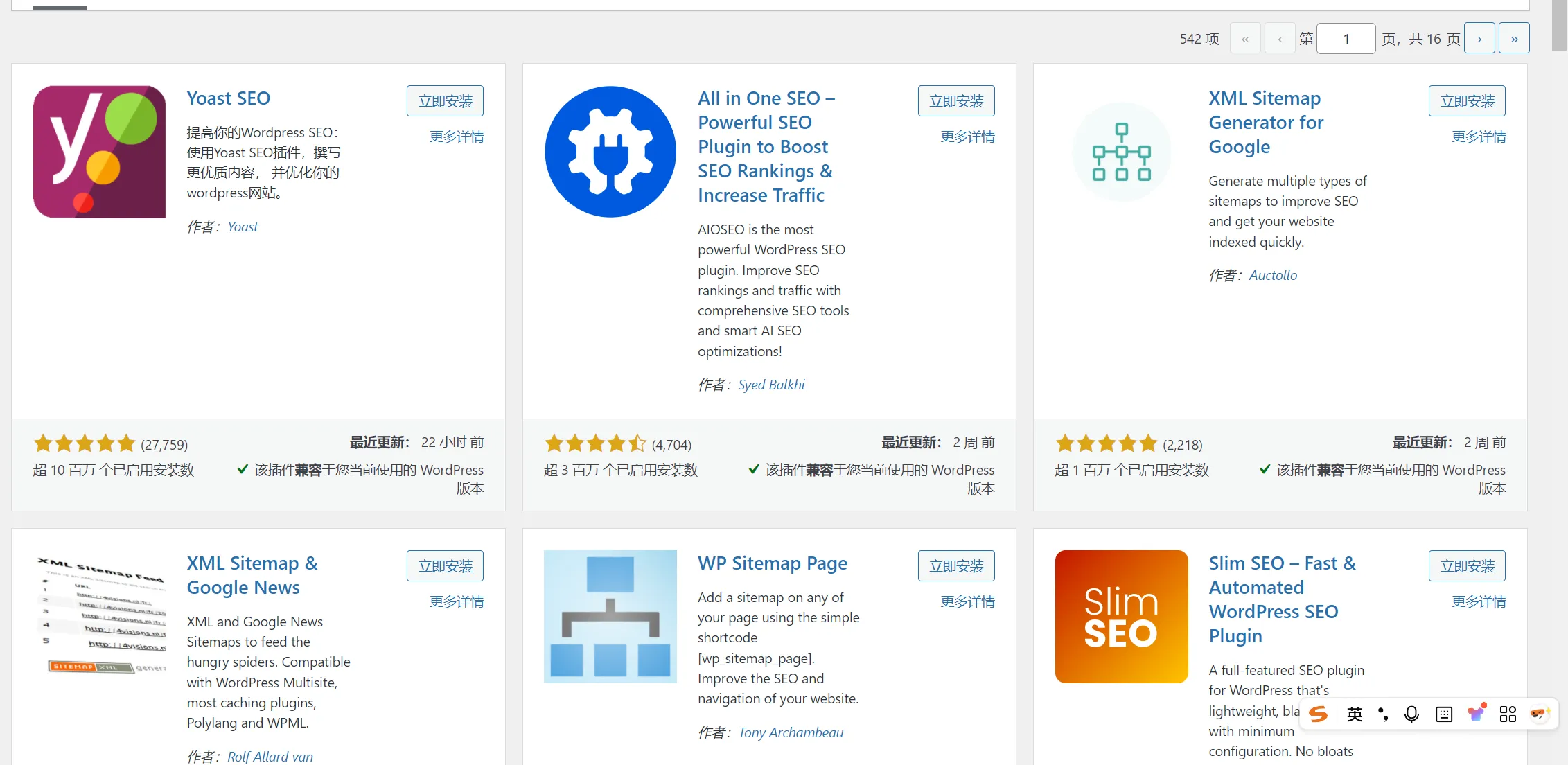Click the 542 项 results count
The image size is (1568, 765).
(1199, 39)
